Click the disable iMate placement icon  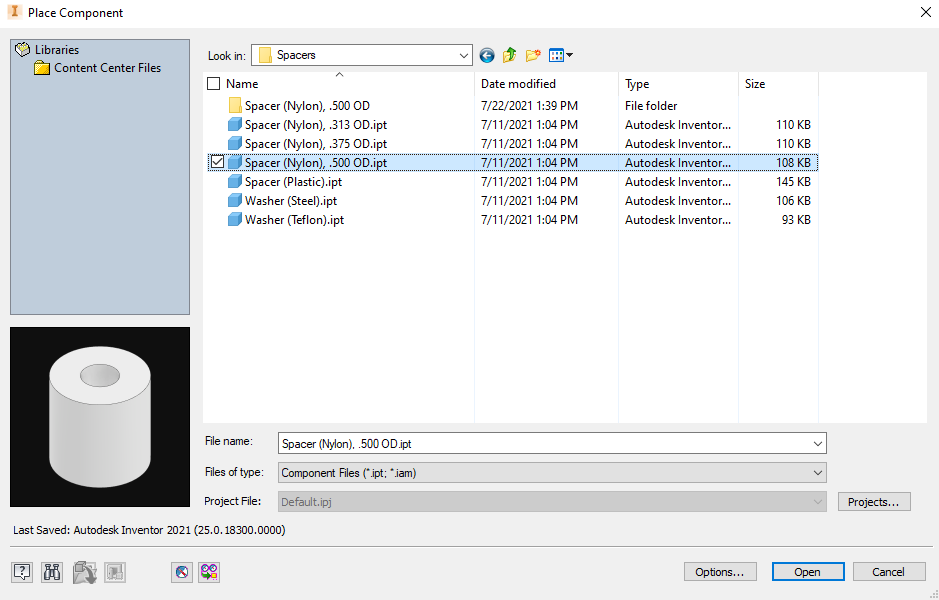[x=182, y=572]
